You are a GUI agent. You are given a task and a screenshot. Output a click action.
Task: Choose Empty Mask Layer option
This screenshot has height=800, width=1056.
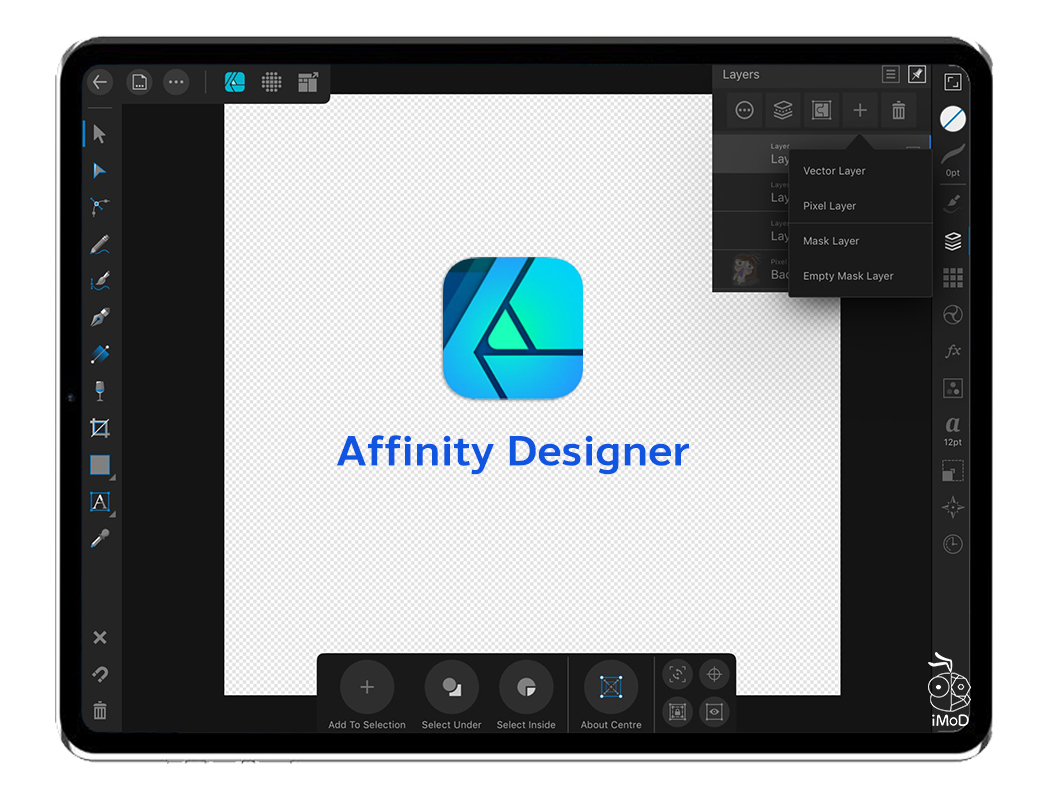tap(848, 276)
